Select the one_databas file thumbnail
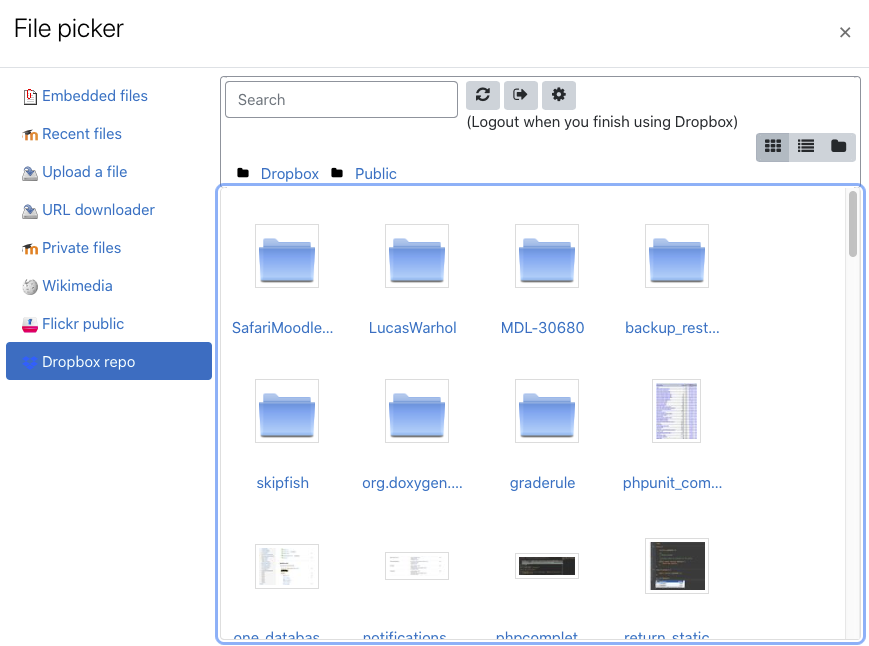 tap(287, 566)
